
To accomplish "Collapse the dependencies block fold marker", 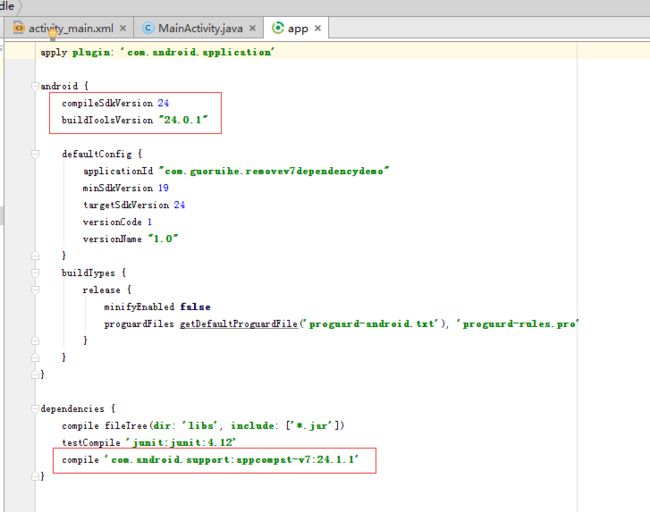I will tap(35, 409).
